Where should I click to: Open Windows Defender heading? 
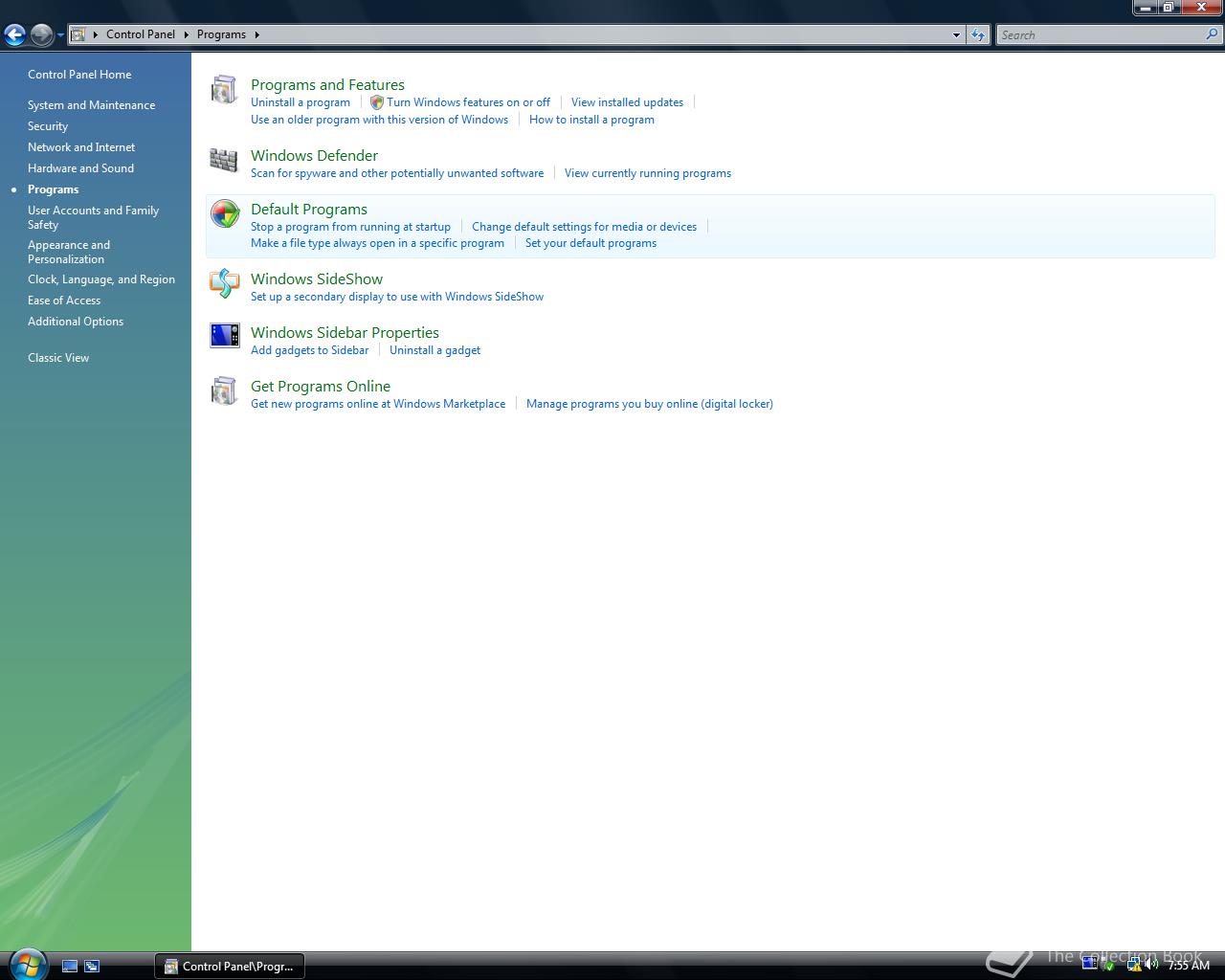pyautogui.click(x=314, y=156)
